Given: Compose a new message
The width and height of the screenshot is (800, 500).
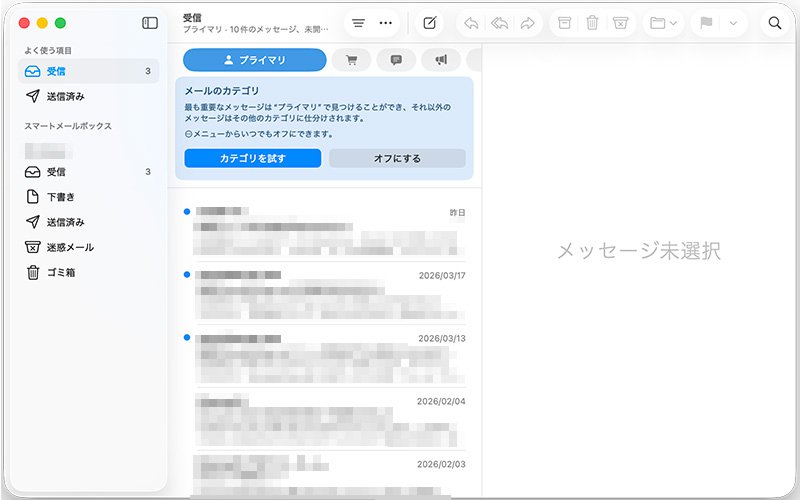Looking at the screenshot, I should pyautogui.click(x=430, y=23).
